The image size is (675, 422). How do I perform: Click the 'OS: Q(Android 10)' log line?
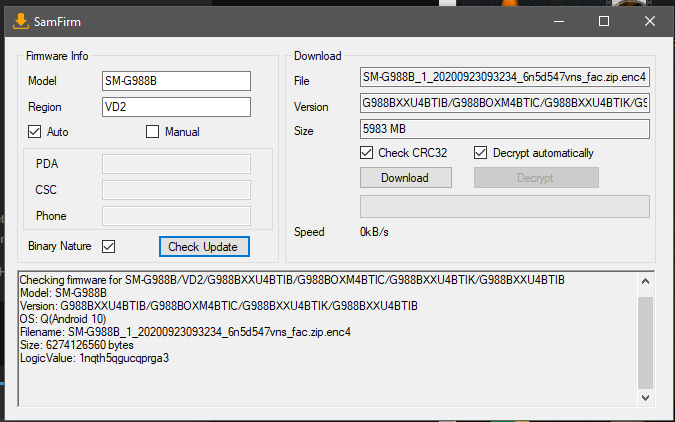point(63,319)
